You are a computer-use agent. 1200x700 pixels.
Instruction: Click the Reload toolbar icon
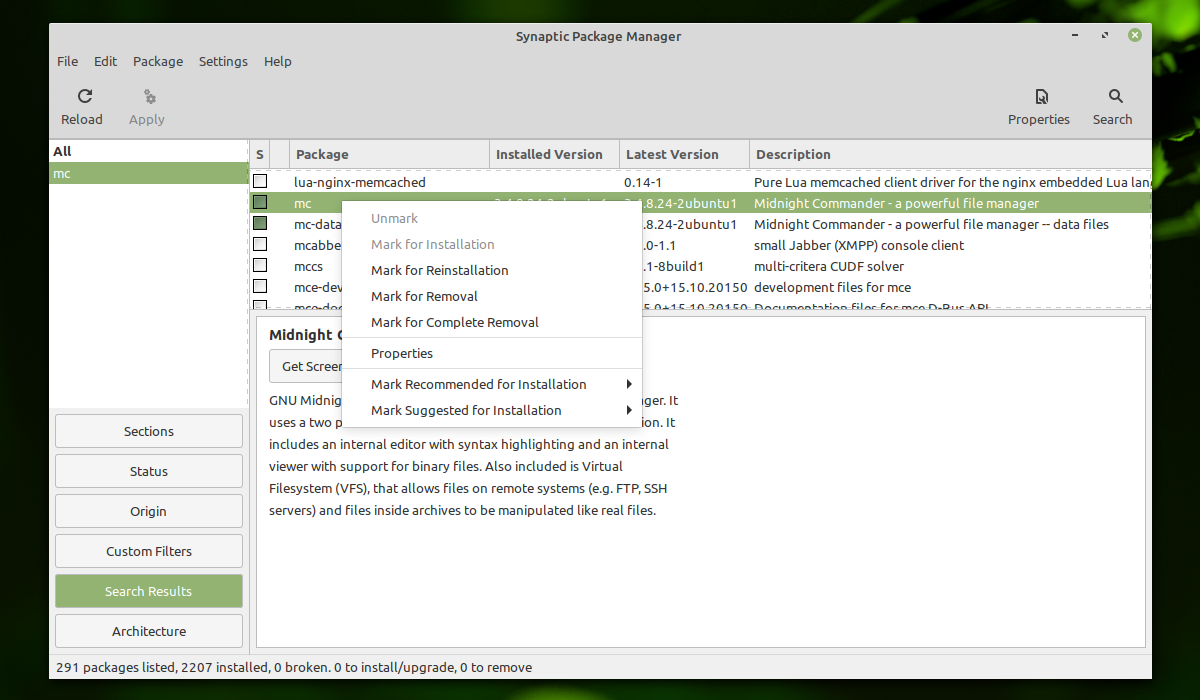85,96
